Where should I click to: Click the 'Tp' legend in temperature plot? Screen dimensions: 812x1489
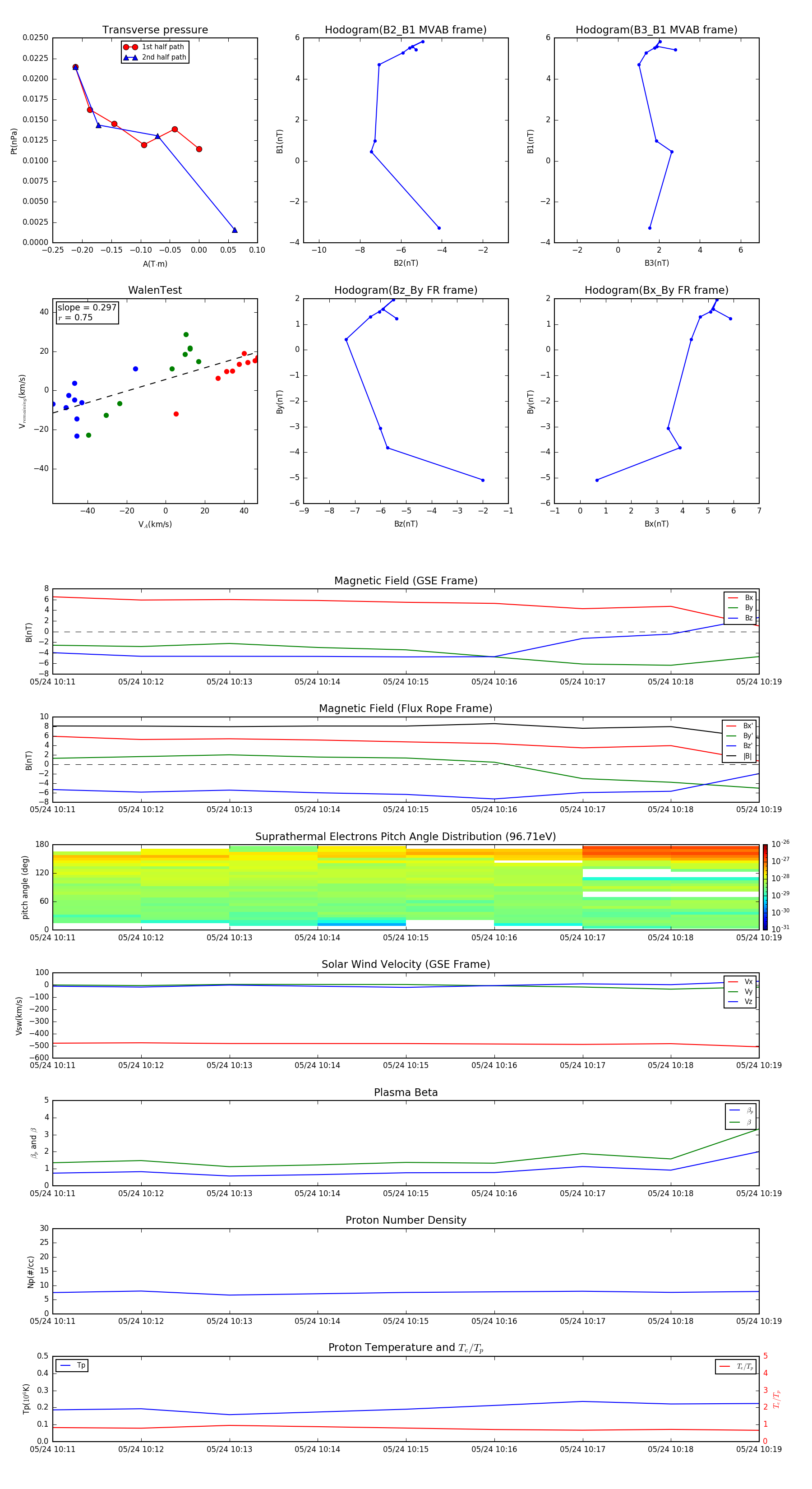click(72, 1366)
